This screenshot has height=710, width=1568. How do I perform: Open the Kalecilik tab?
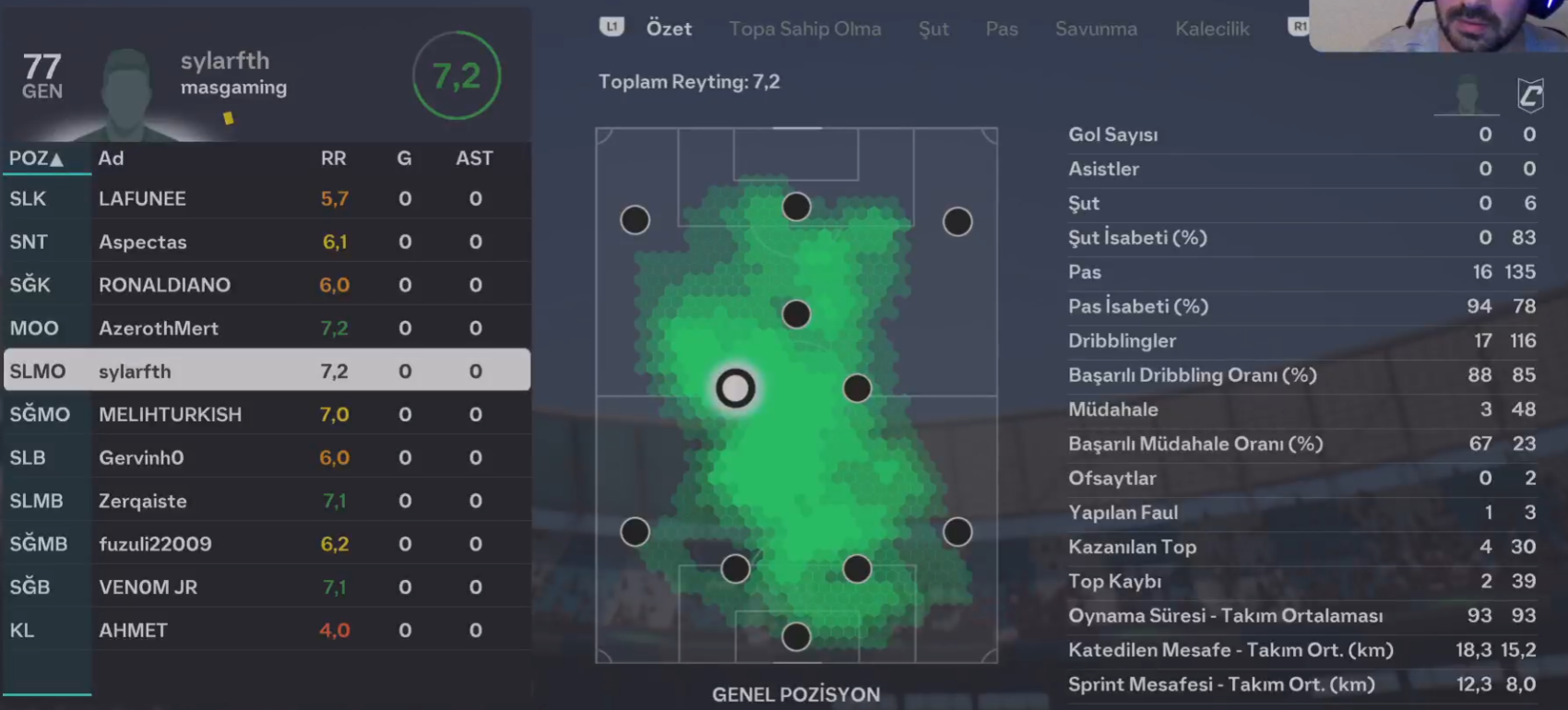[x=1212, y=29]
